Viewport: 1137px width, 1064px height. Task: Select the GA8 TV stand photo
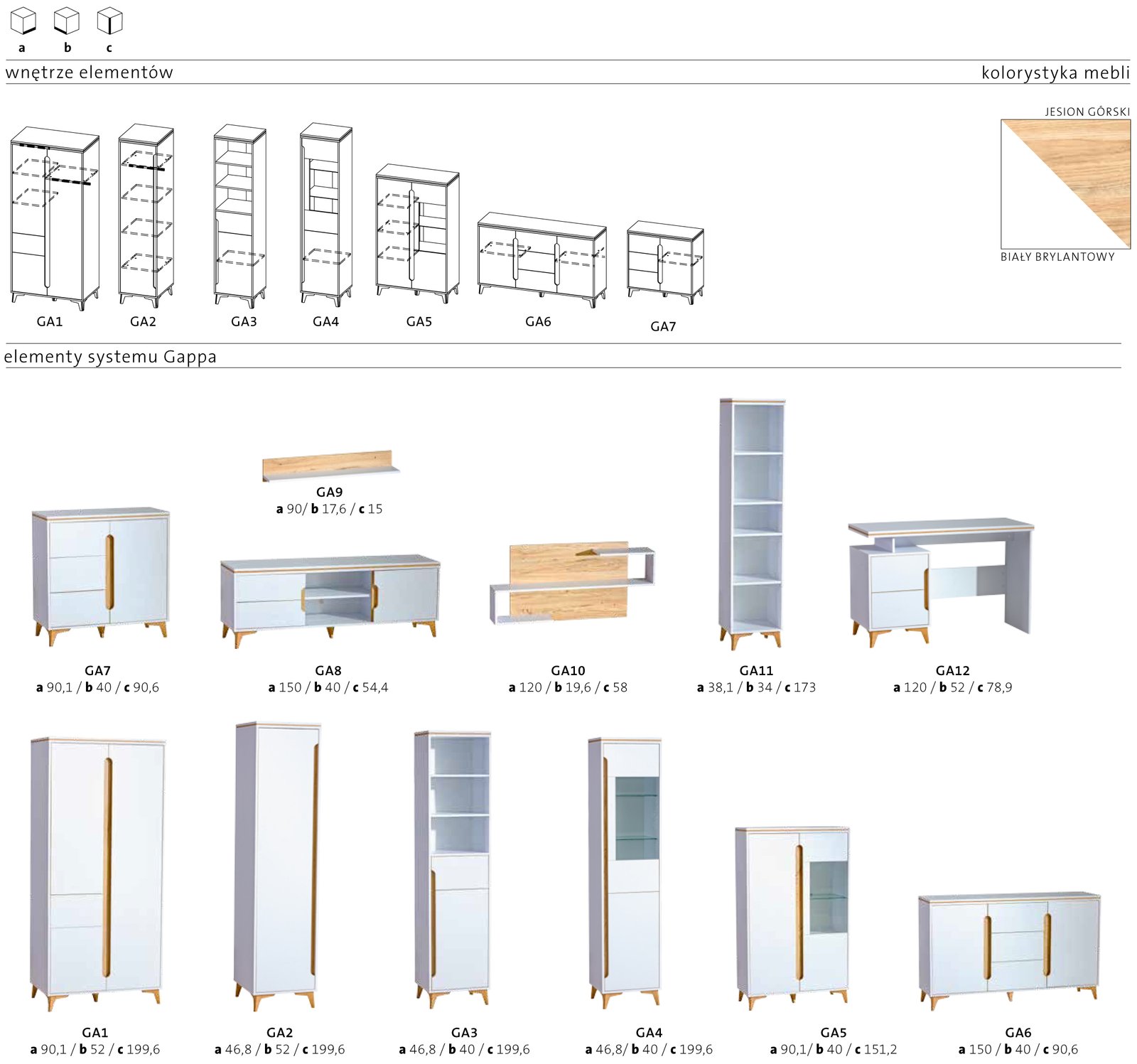330,599
